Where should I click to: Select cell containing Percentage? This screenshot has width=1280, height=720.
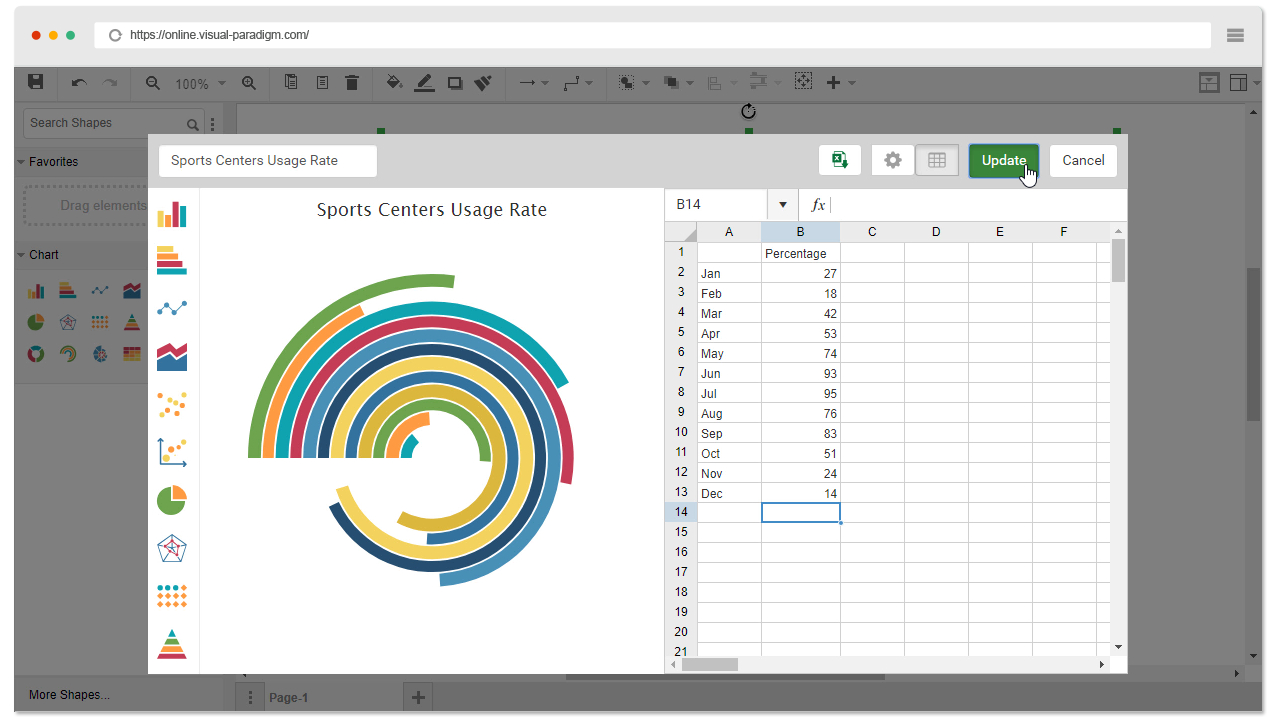[x=801, y=253]
